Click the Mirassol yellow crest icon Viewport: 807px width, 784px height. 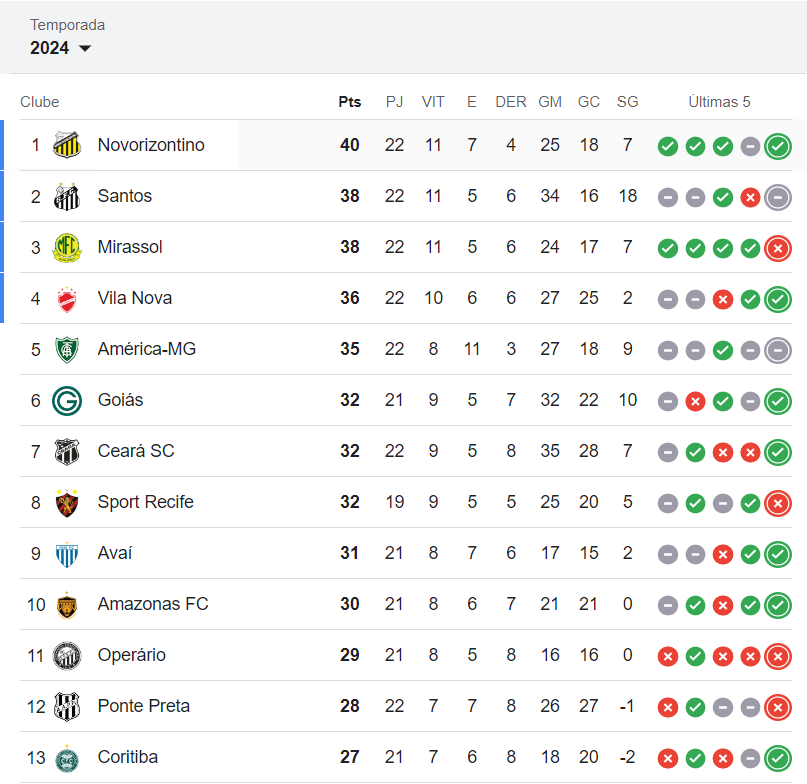pos(67,247)
